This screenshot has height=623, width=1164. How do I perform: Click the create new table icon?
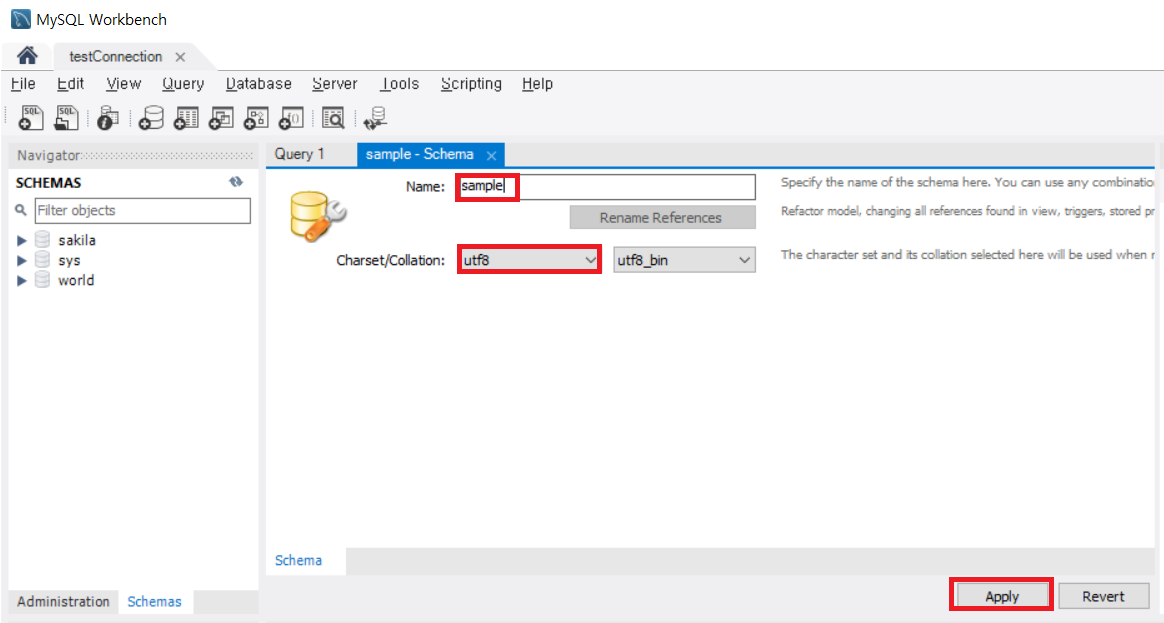coord(186,117)
